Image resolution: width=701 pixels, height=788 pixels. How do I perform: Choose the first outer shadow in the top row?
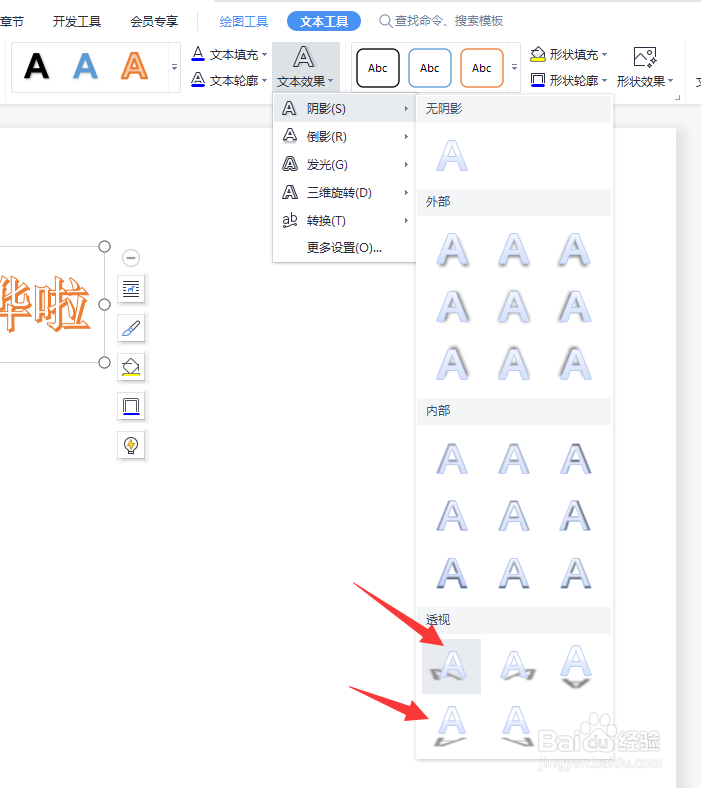click(453, 249)
